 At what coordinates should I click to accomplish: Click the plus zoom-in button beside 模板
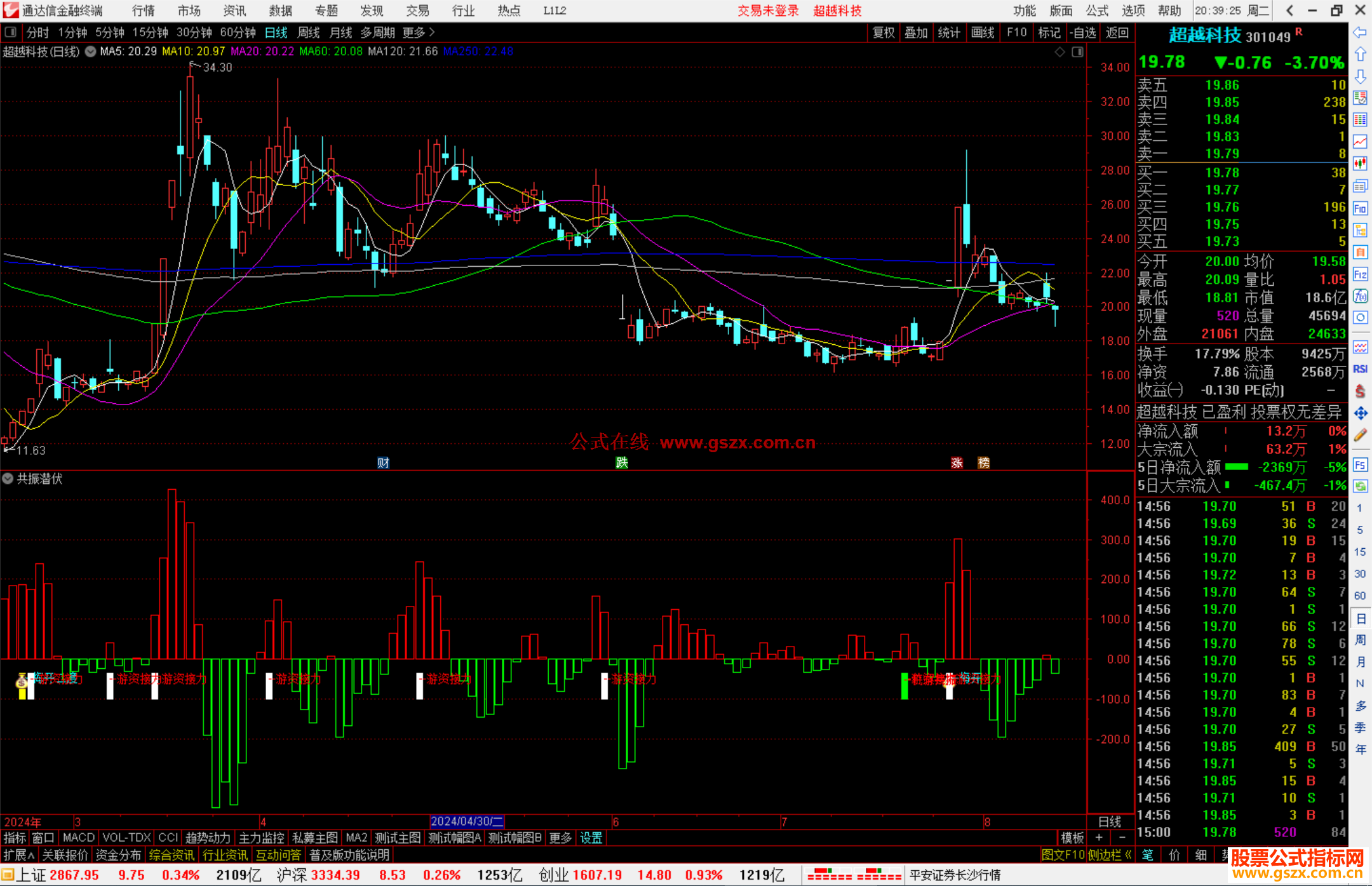pyautogui.click(x=1100, y=838)
